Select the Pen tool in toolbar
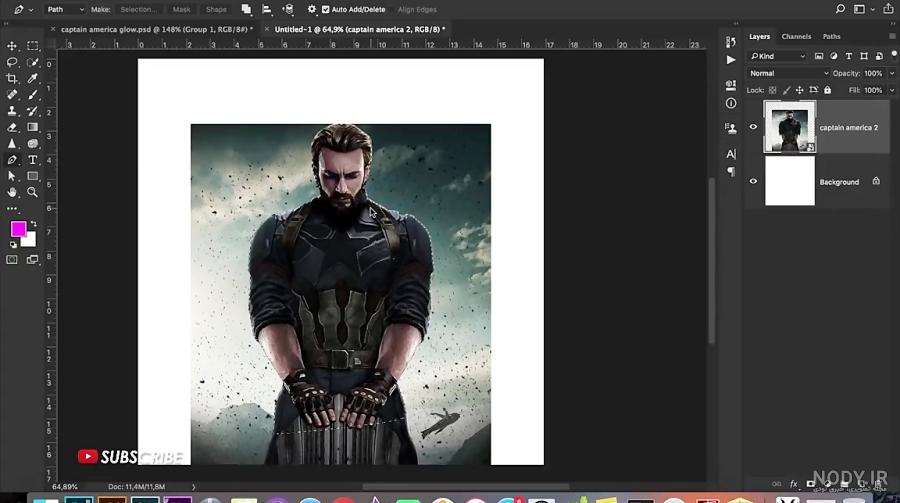The image size is (900, 503). pyautogui.click(x=11, y=160)
